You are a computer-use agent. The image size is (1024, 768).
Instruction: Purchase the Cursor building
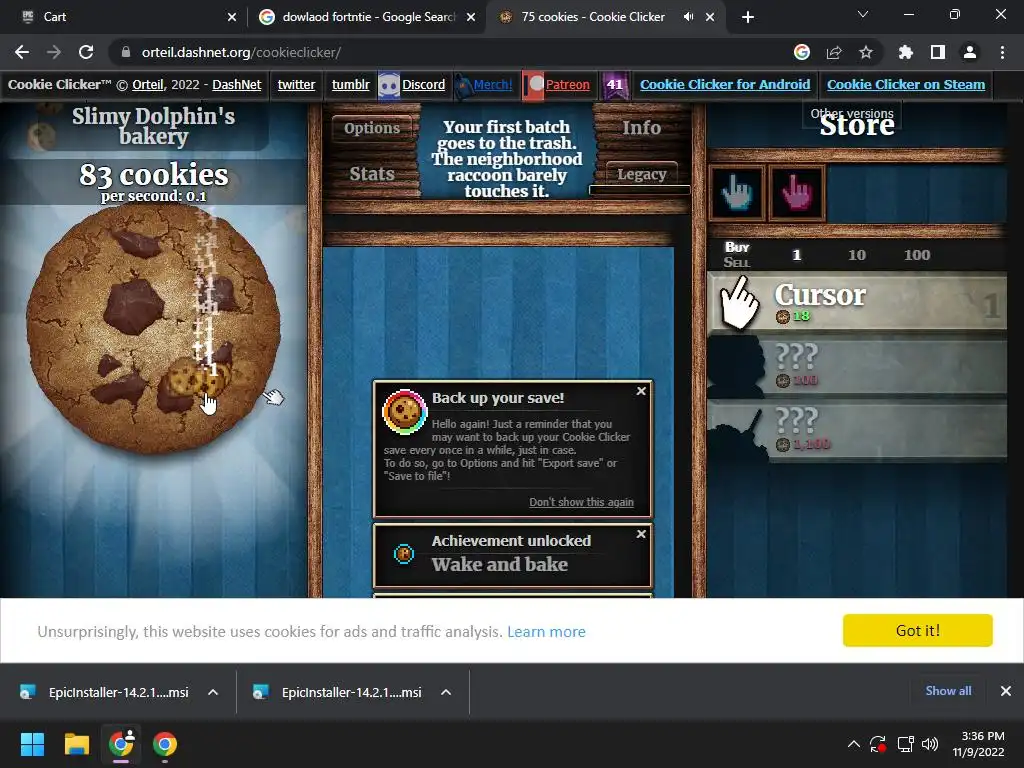(857, 303)
